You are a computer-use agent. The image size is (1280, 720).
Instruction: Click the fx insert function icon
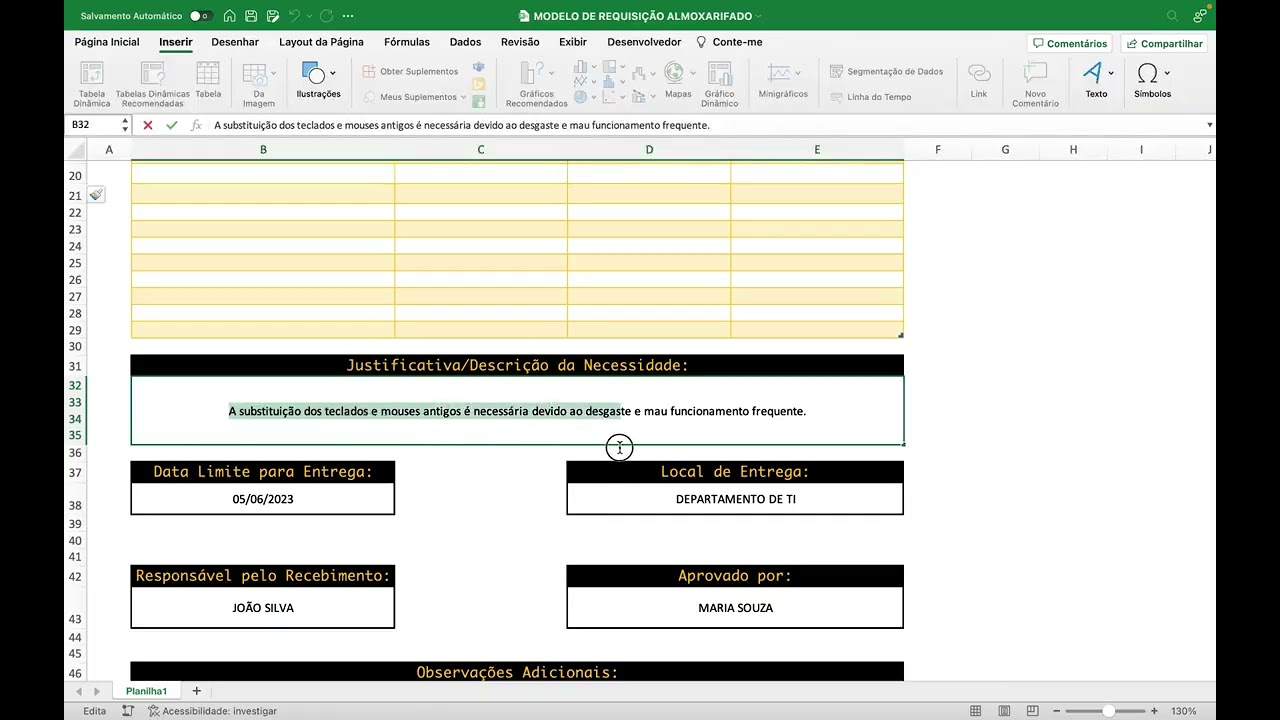pyautogui.click(x=196, y=125)
